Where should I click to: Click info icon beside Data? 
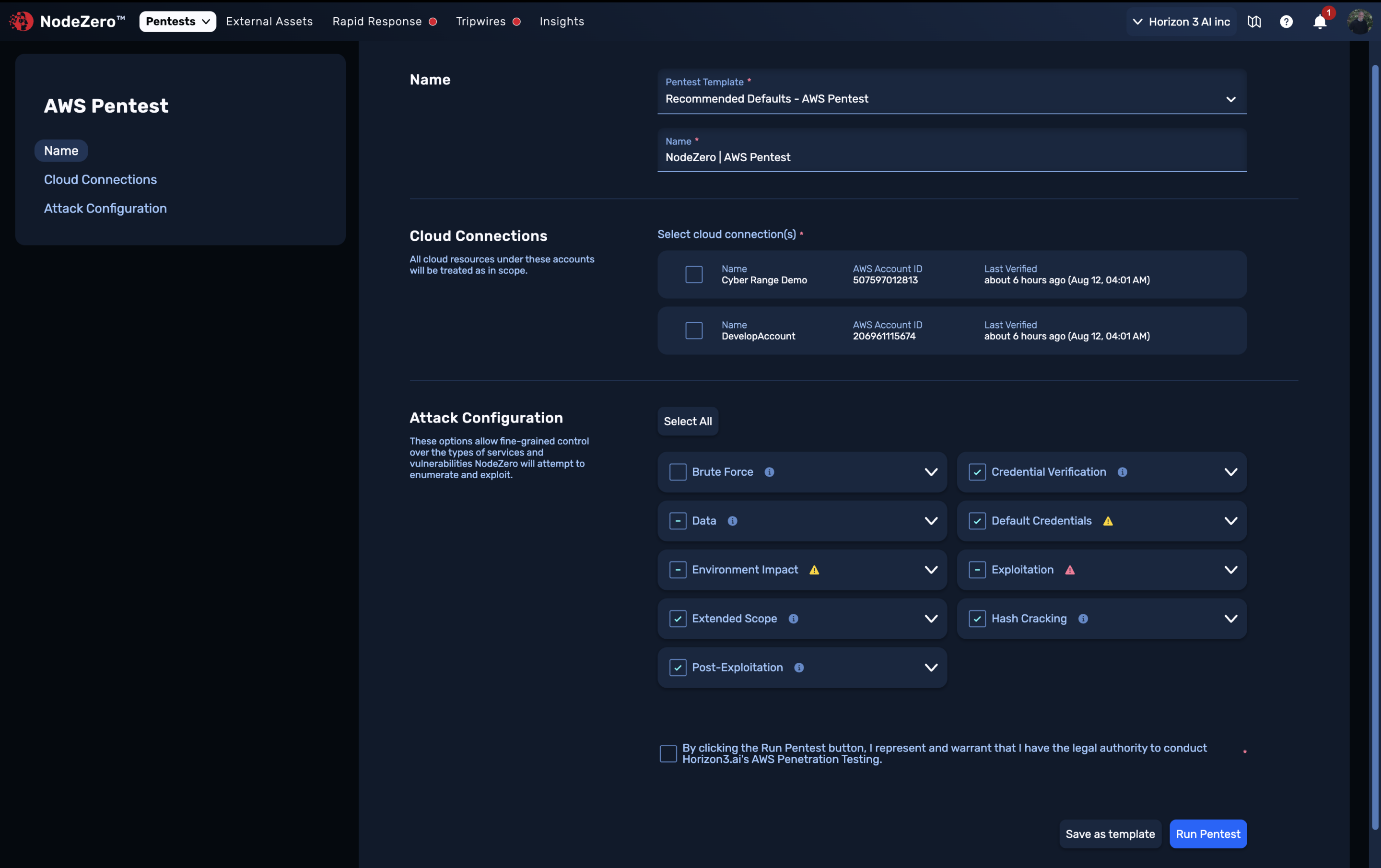click(x=732, y=520)
